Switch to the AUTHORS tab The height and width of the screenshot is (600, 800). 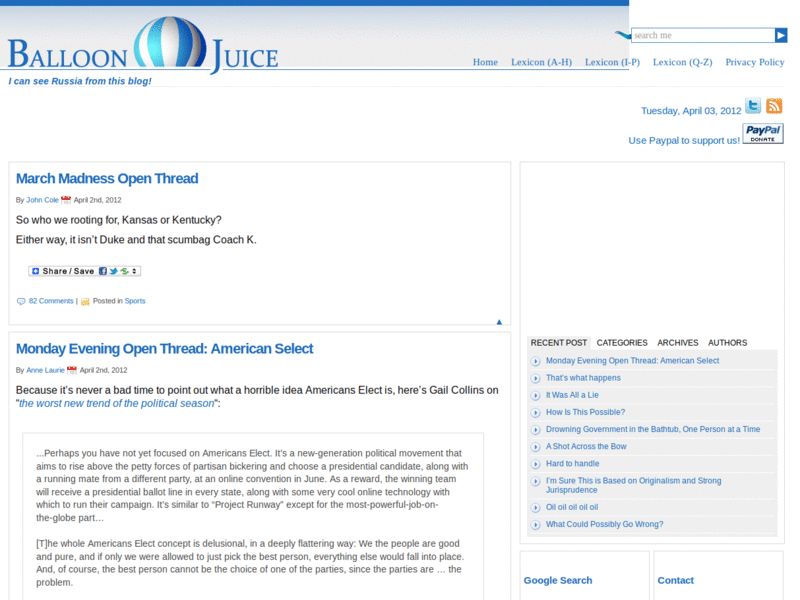click(727, 343)
